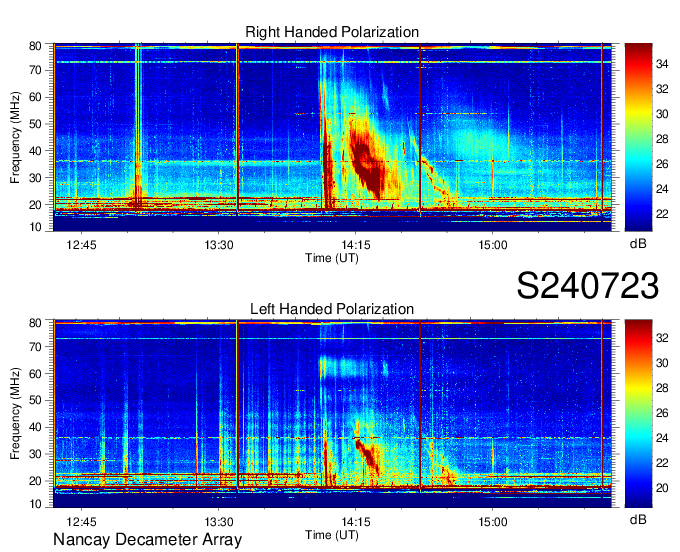This screenshot has width=680, height=552.
Task: Click the 30 MHz tick of Left Handed plot
Action: (x=35, y=454)
